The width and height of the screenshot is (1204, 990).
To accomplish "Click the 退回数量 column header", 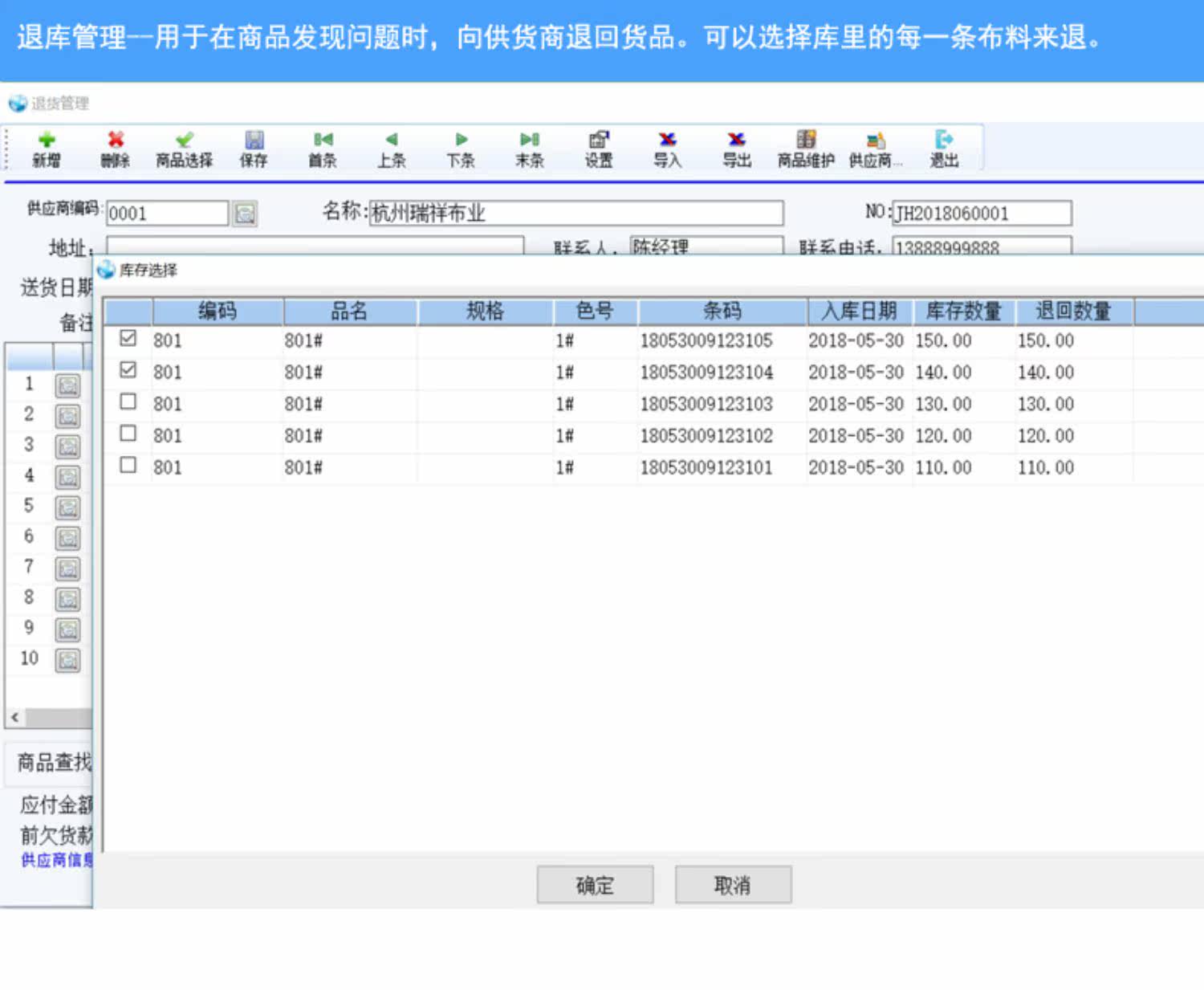I will 1074,312.
